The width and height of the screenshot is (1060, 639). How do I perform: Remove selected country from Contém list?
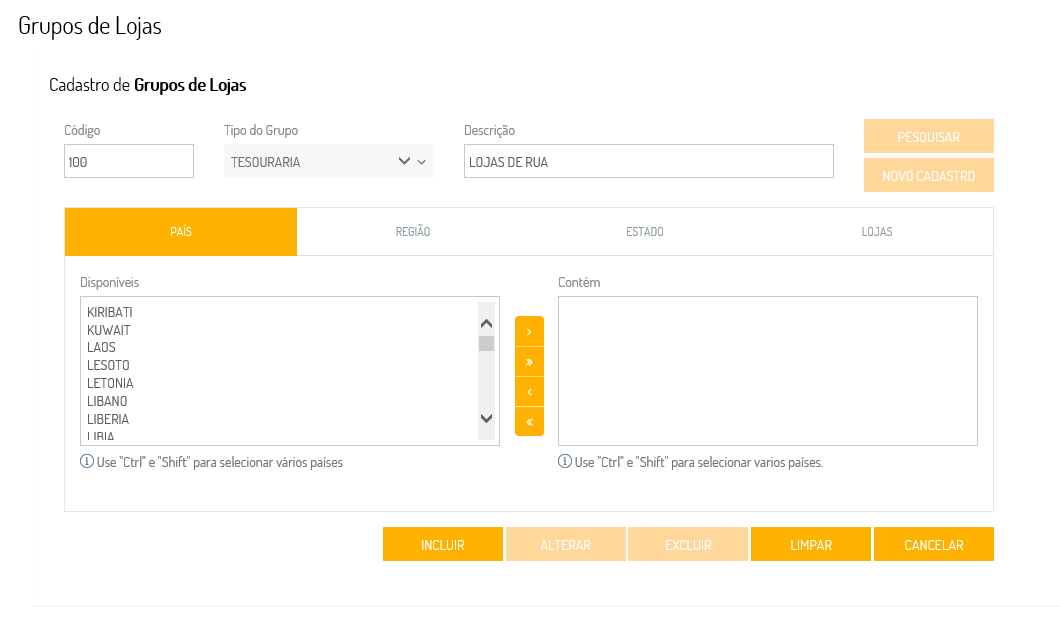[x=529, y=391]
